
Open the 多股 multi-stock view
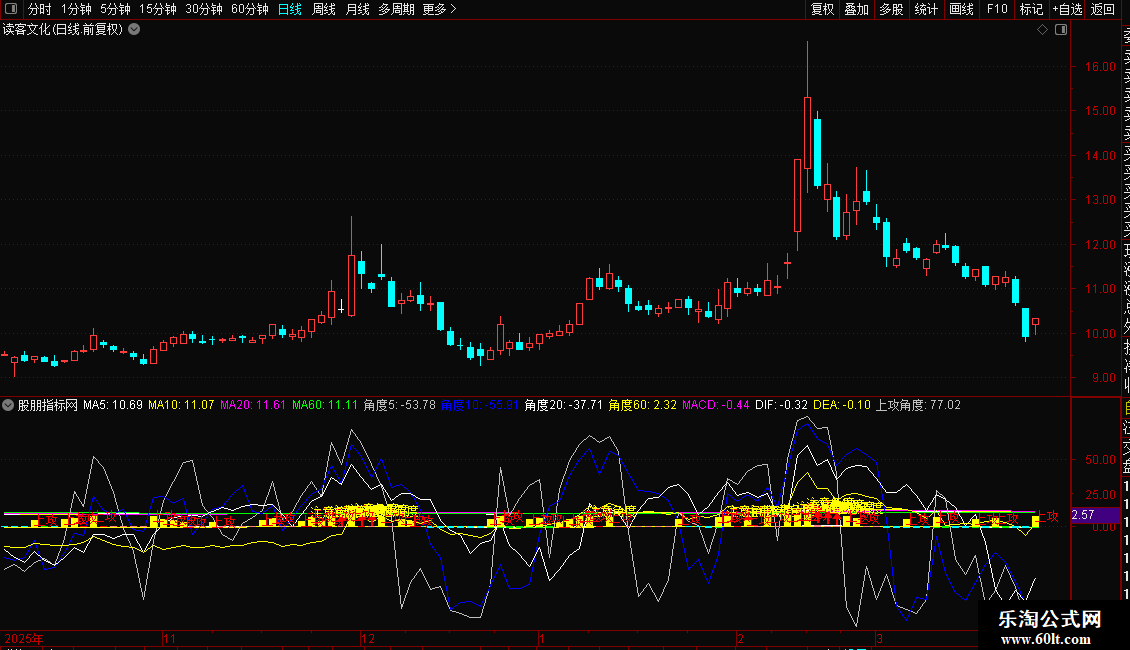click(891, 9)
